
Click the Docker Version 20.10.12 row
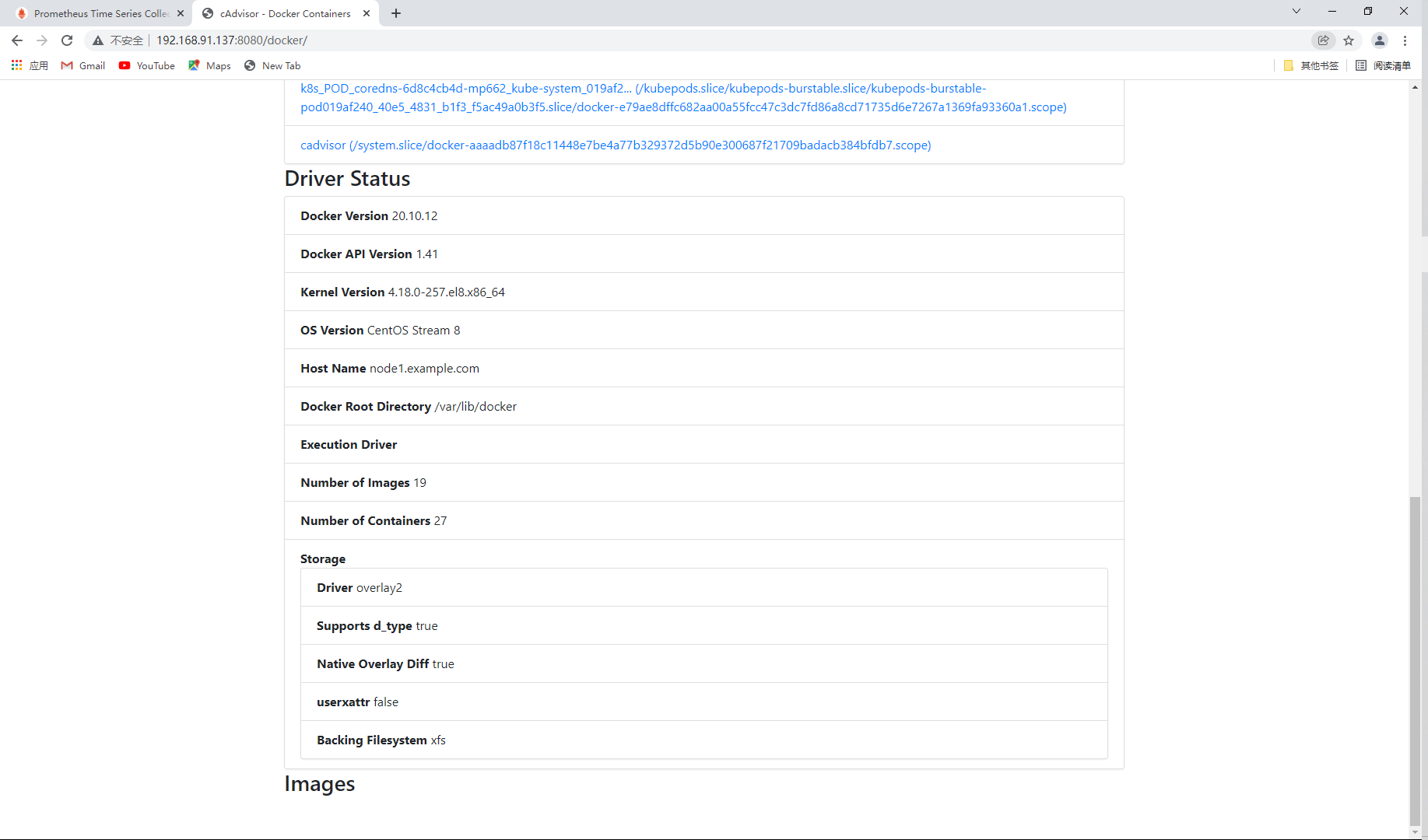[703, 215]
